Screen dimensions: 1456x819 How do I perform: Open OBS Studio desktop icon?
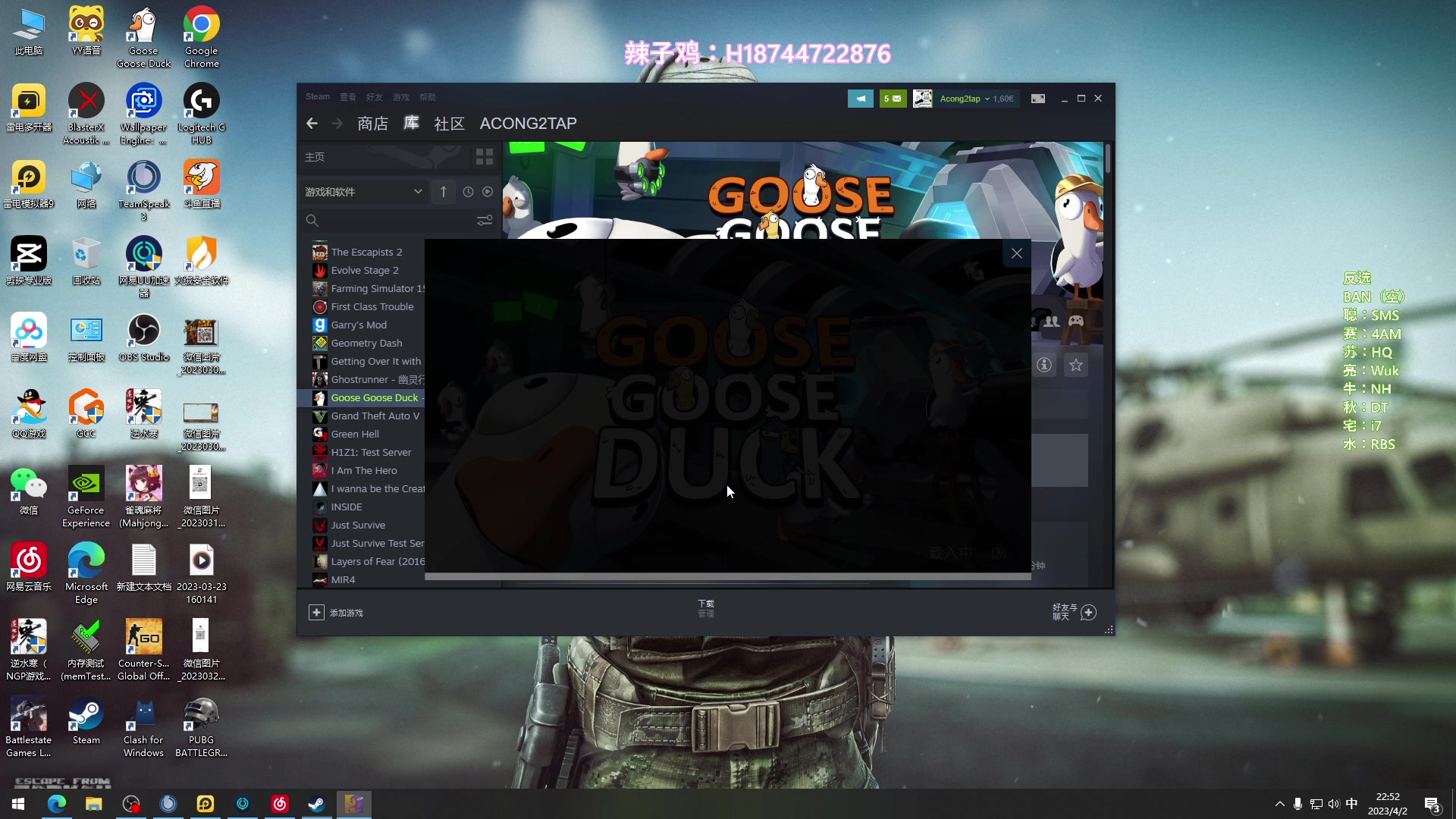[x=143, y=338]
